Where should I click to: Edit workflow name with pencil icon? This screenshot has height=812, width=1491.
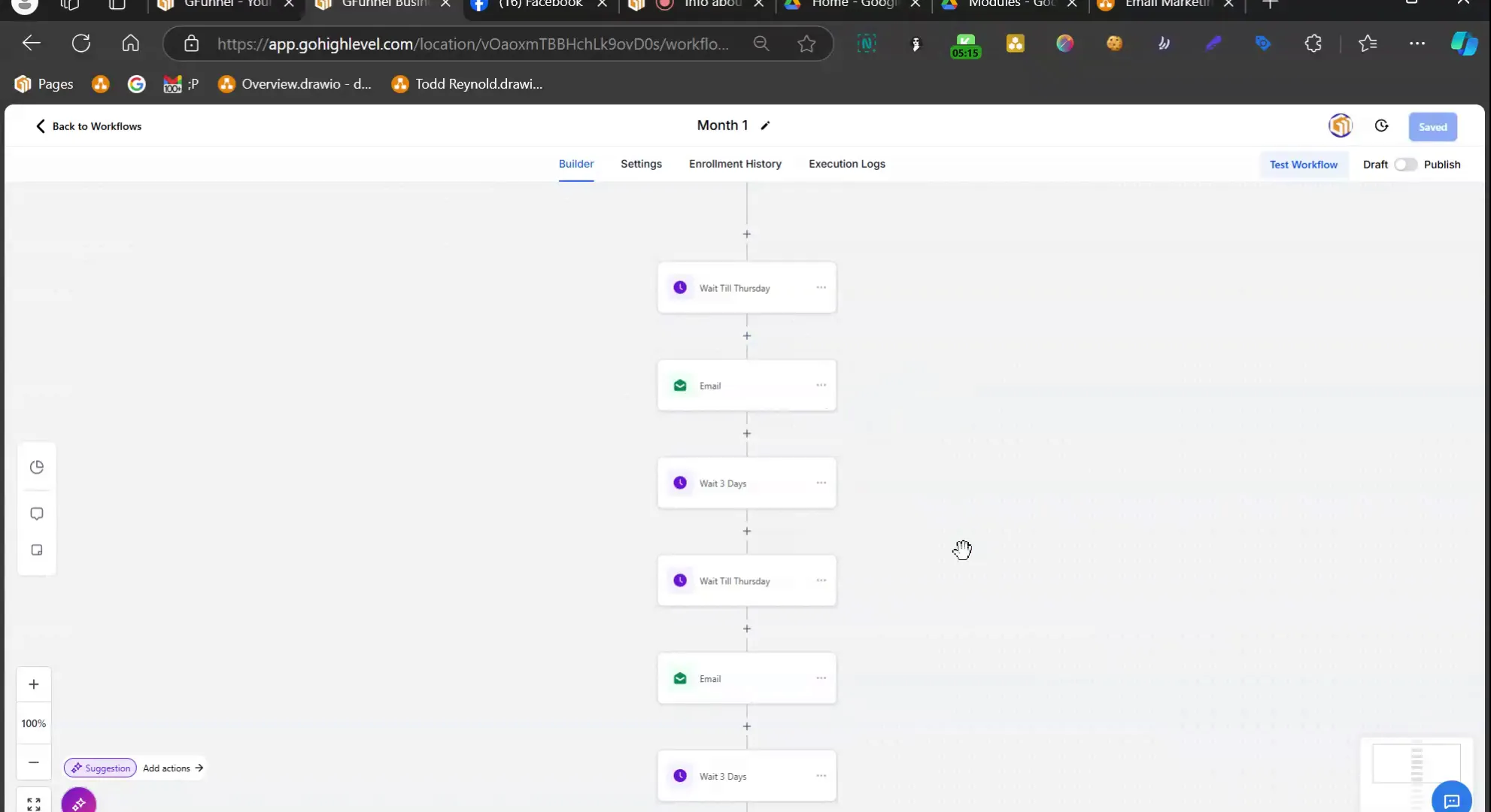click(765, 126)
